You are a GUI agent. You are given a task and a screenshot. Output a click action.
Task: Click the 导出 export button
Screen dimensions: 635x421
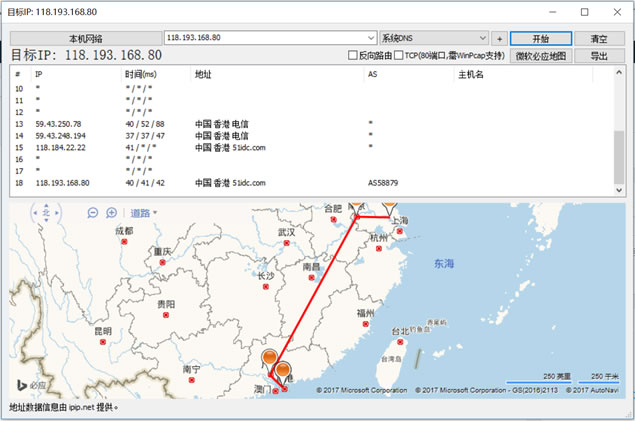(x=599, y=56)
